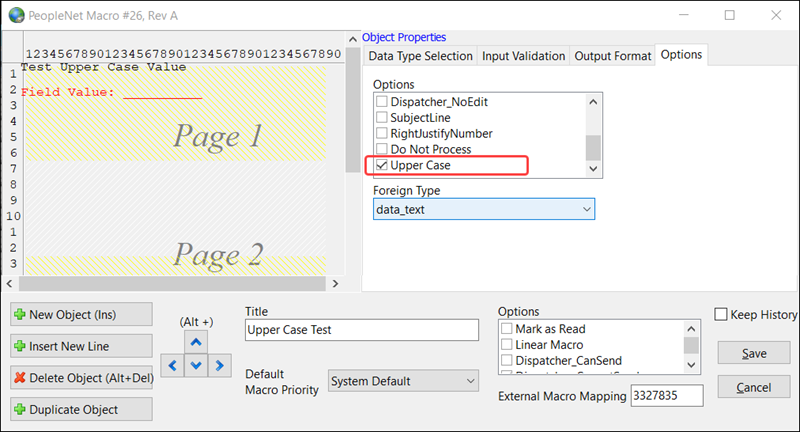
Task: Open Default Macro Priority dropdown
Action: tap(403, 381)
